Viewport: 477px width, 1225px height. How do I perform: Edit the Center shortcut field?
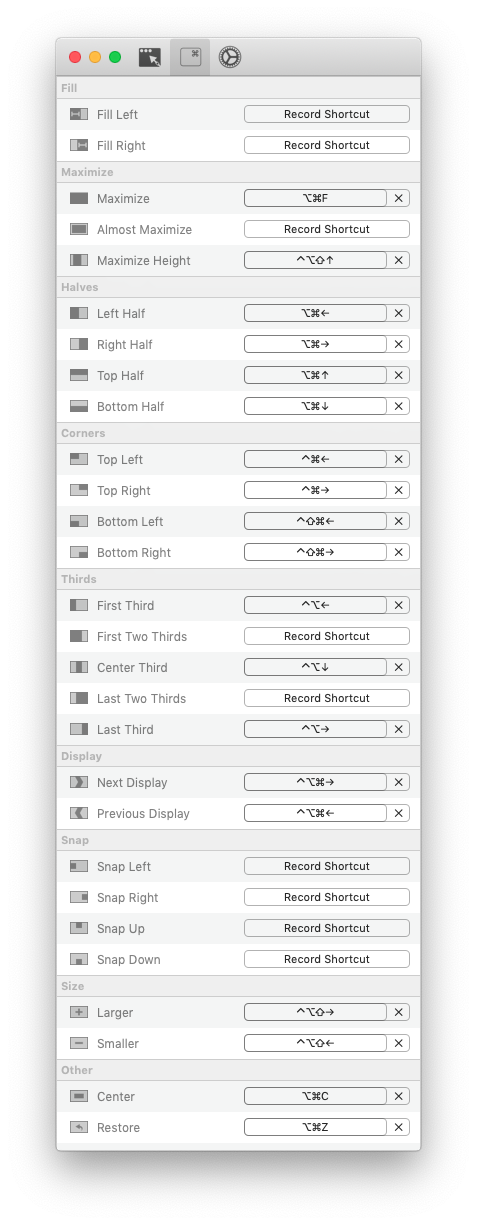315,1096
